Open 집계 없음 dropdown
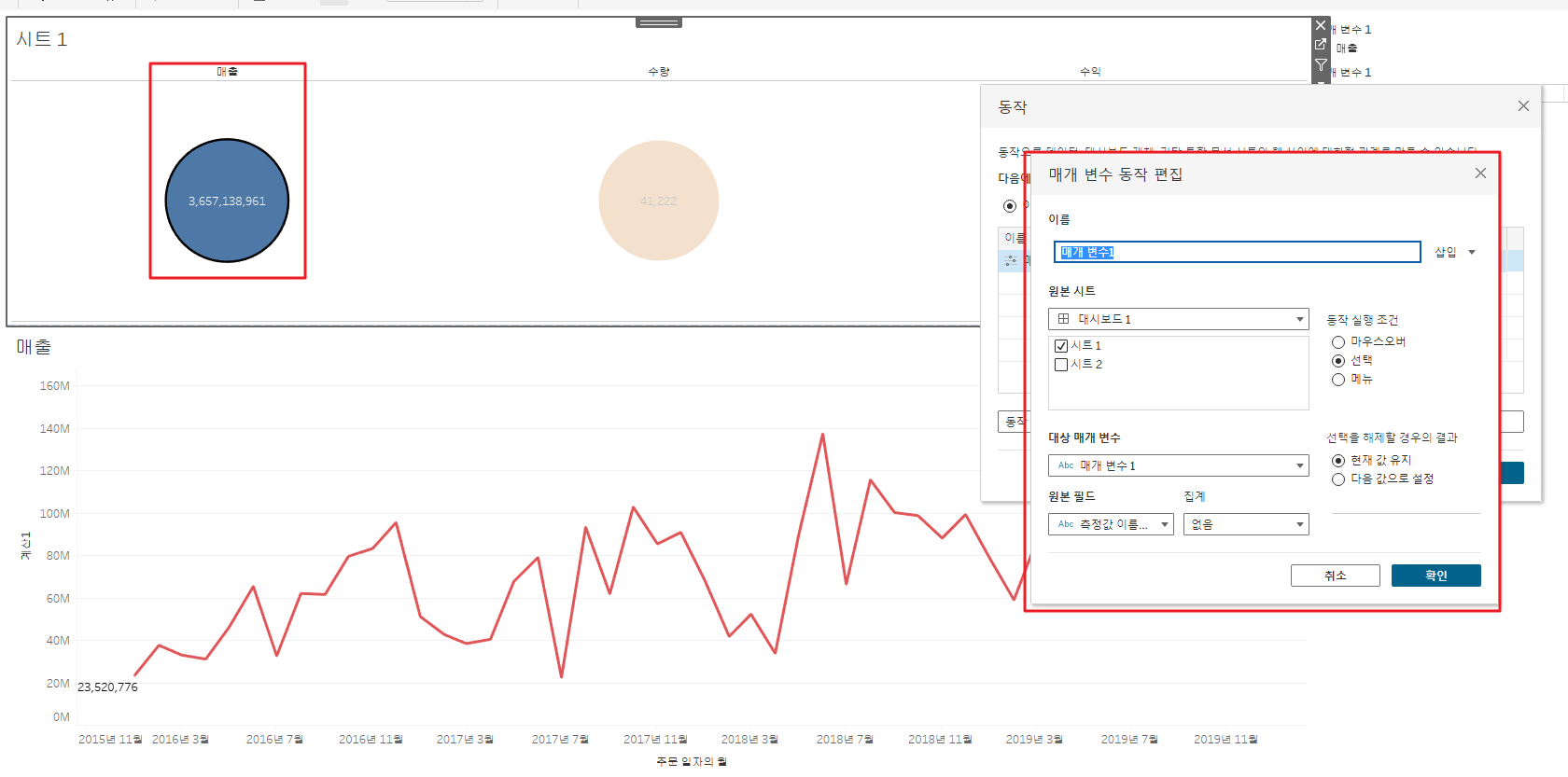 (1246, 524)
